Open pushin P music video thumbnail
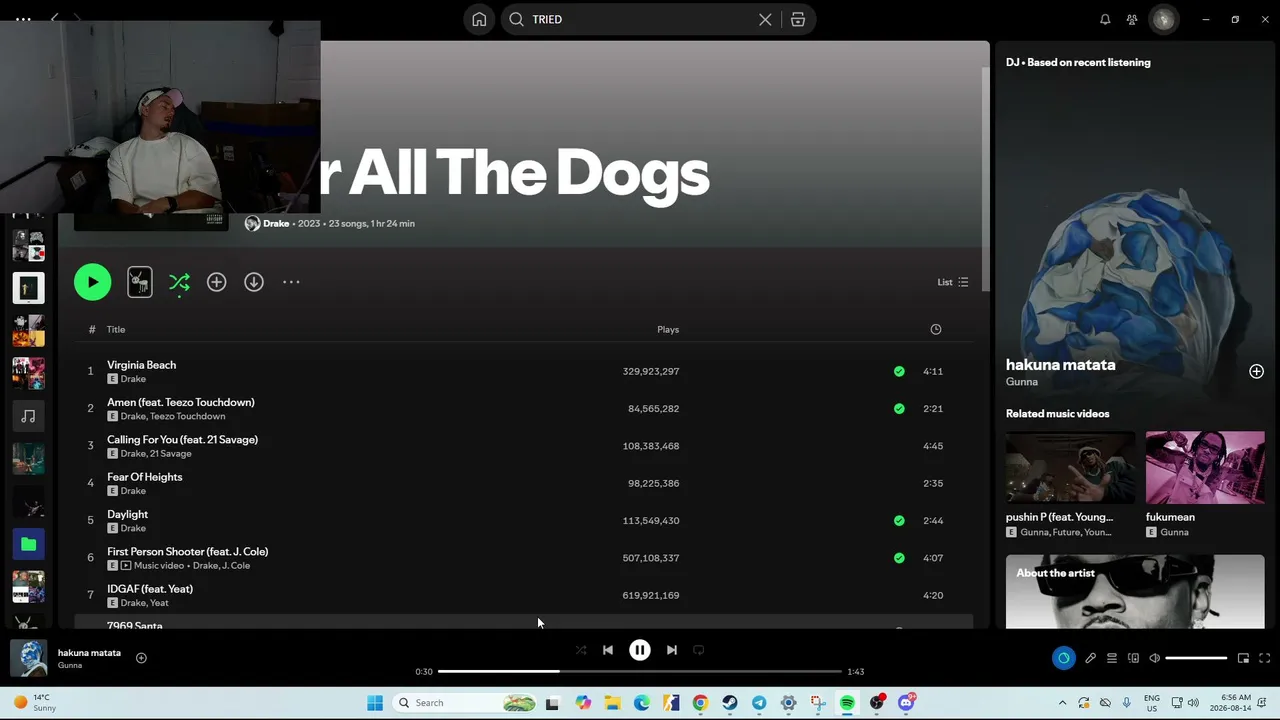1280x720 pixels. [x=1070, y=467]
